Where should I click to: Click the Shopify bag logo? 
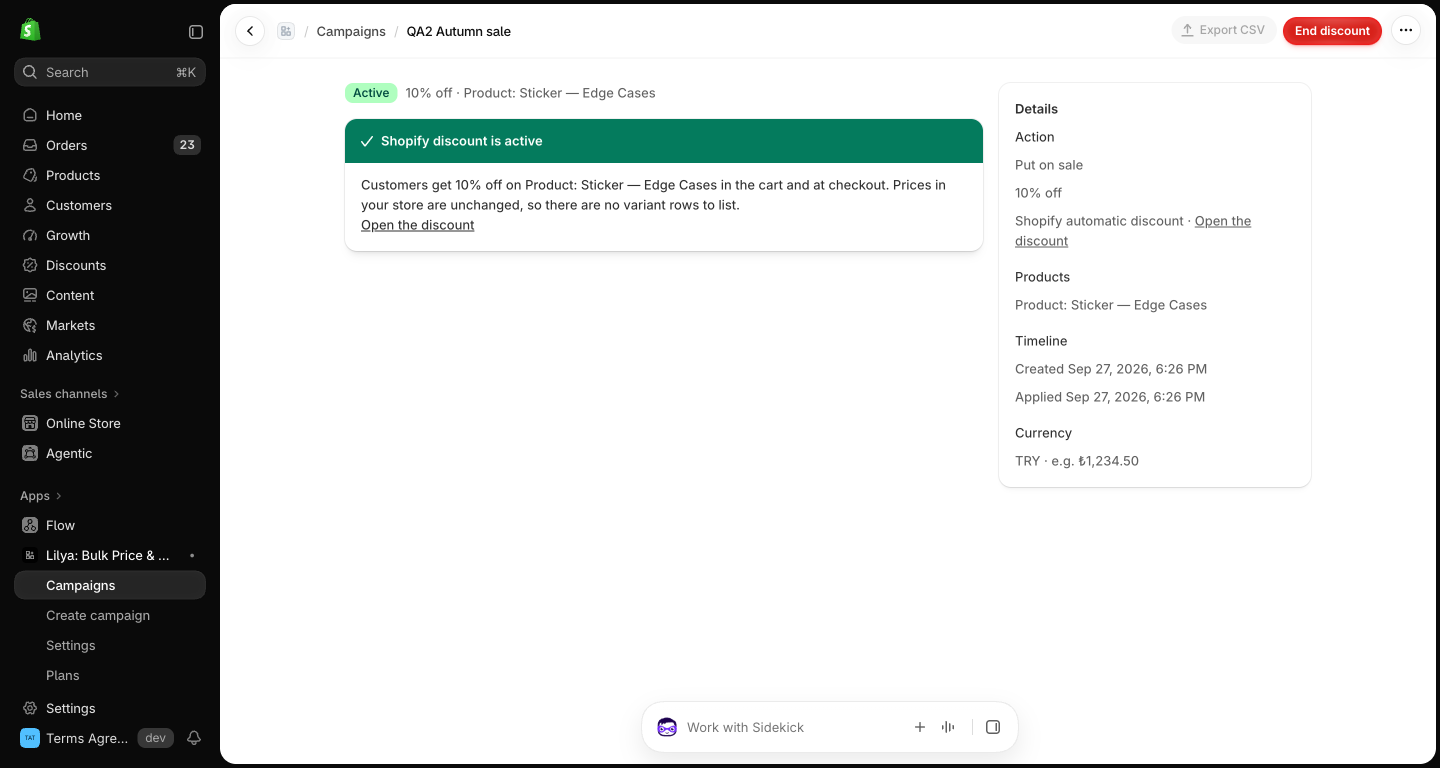click(x=30, y=30)
